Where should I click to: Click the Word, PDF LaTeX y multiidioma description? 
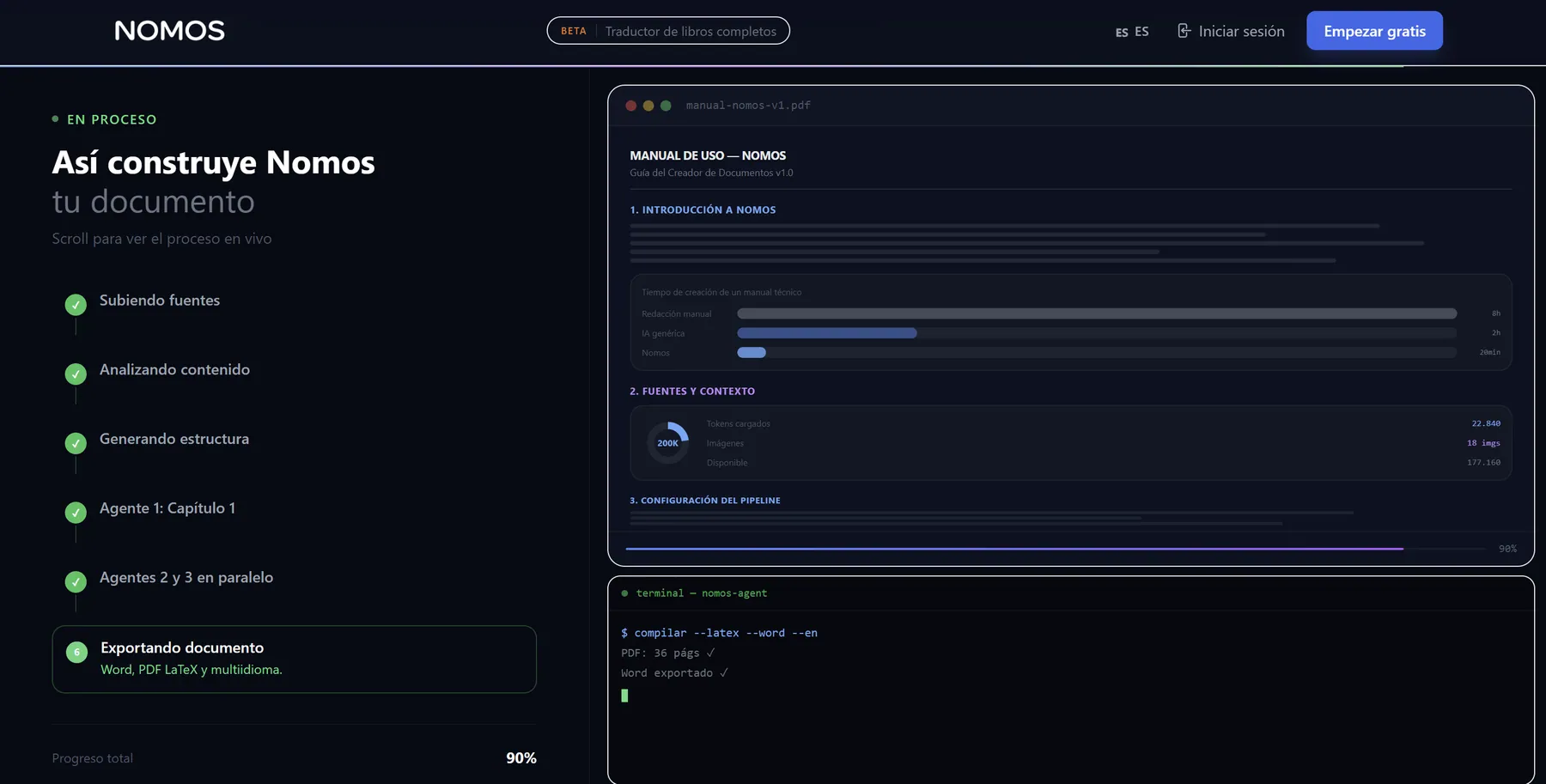click(192, 670)
